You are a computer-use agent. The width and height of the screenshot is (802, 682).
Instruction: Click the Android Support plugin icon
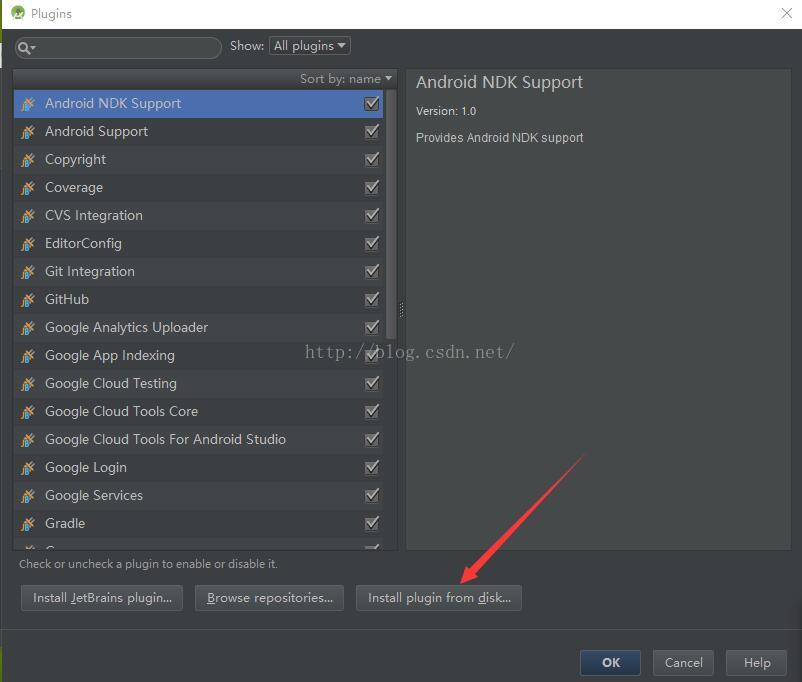pos(28,132)
